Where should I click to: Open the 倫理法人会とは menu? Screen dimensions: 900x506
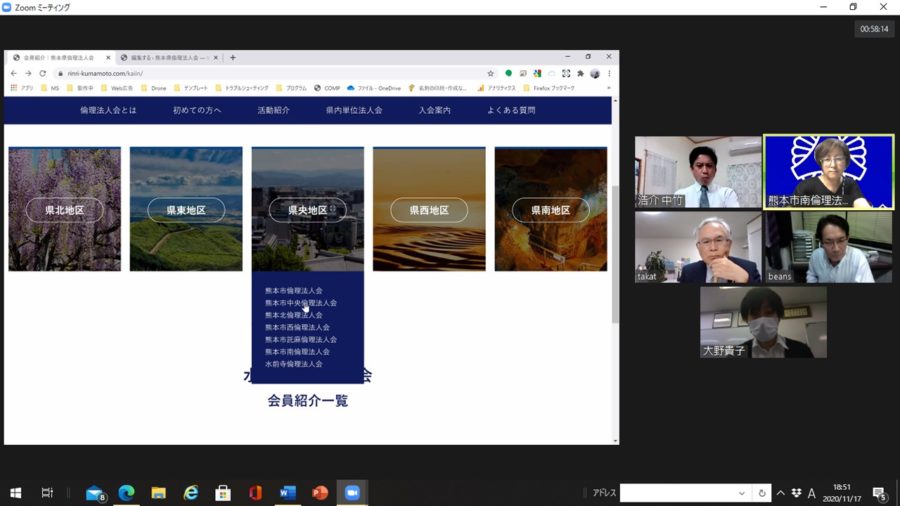pos(108,110)
